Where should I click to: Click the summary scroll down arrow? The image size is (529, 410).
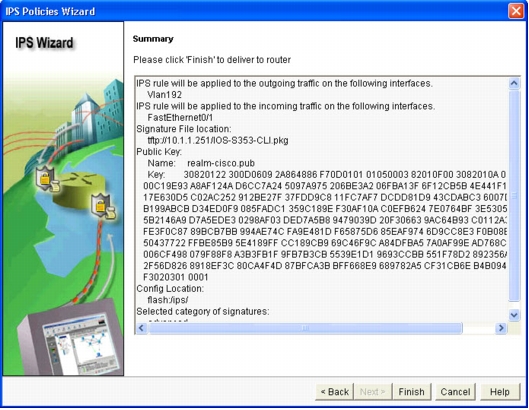point(514,315)
